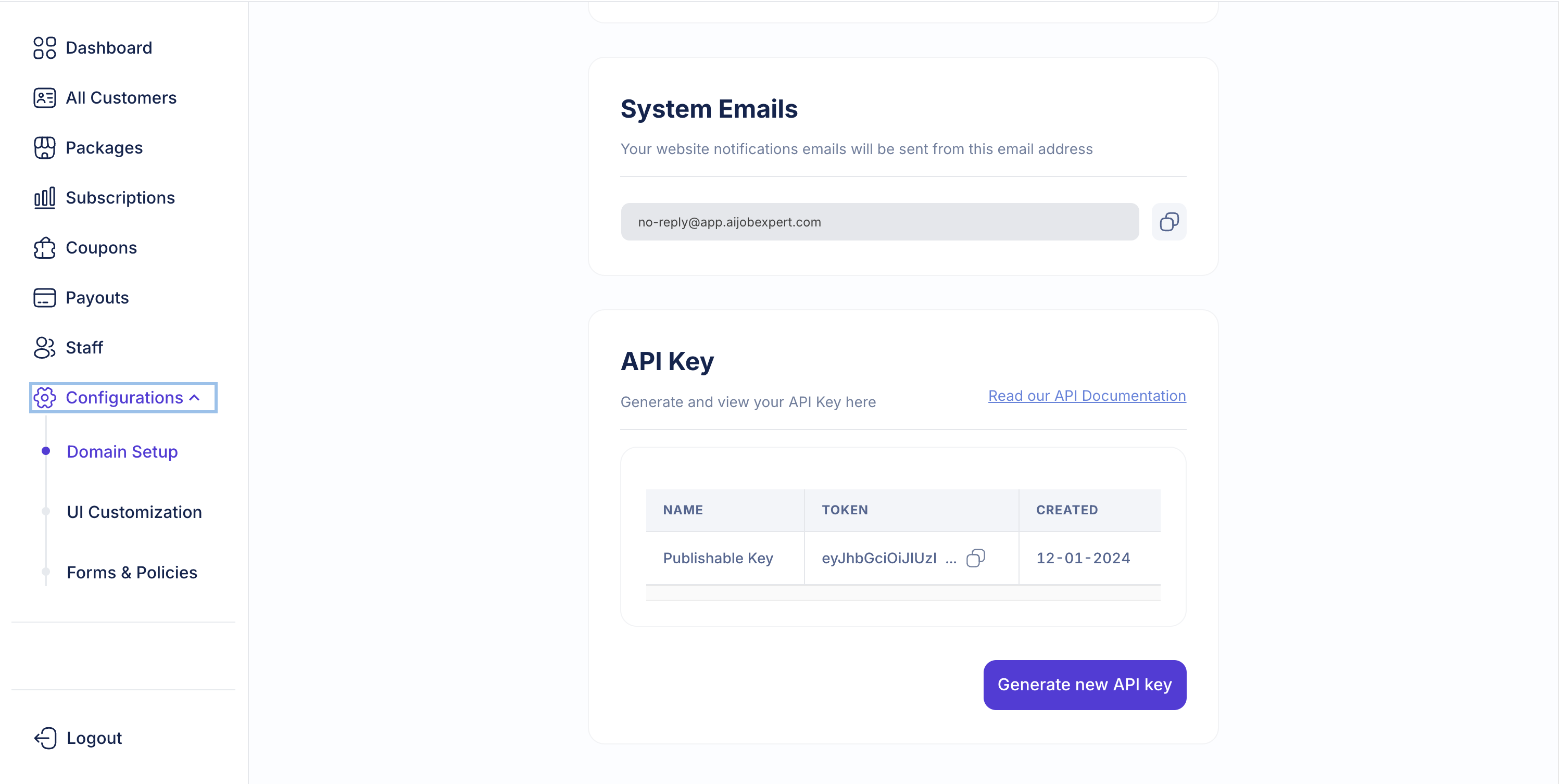Click the Configurations gear icon
This screenshot has width=1559, height=784.
(x=45, y=398)
